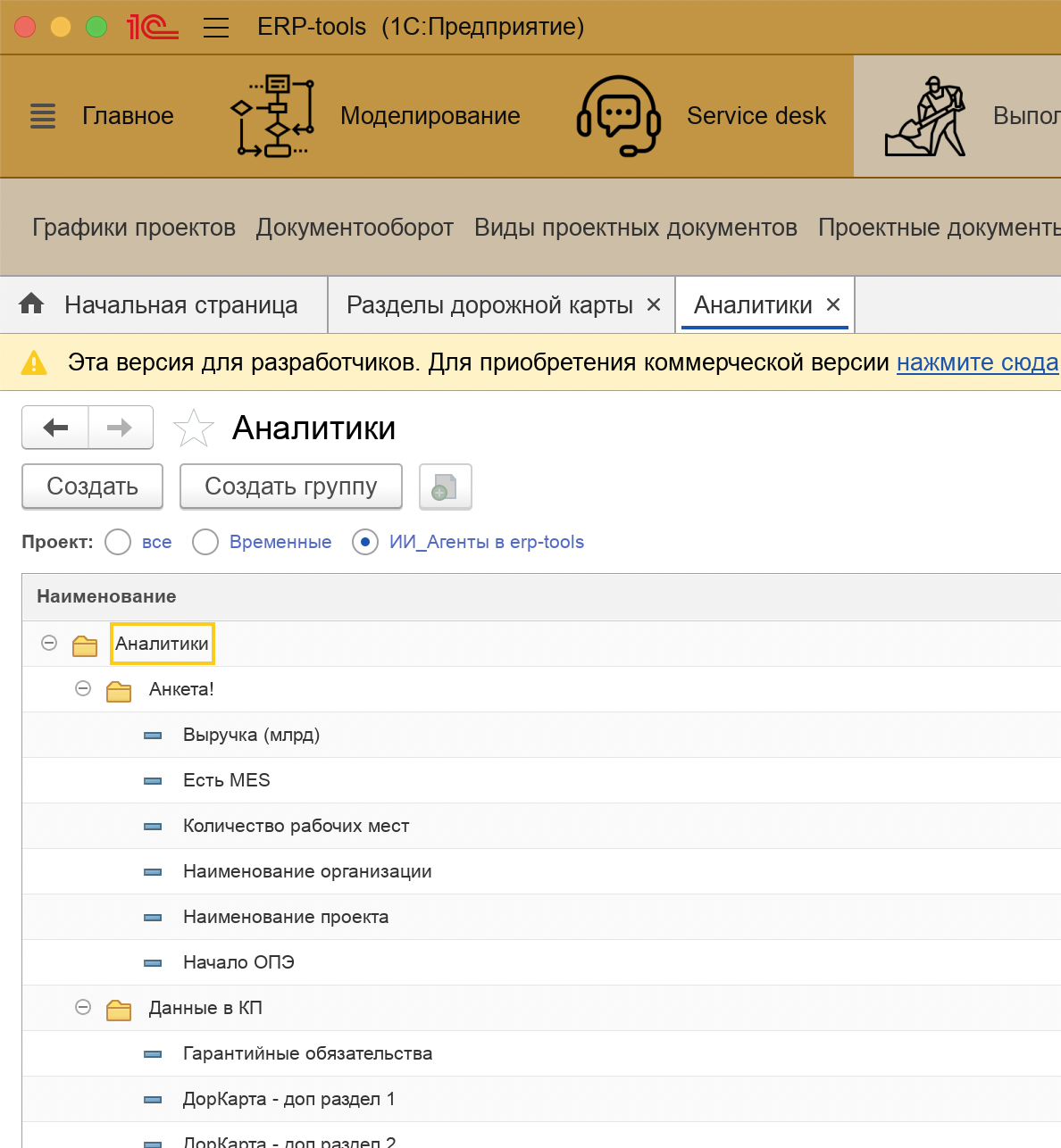Select the 'Есть MES' row
The height and width of the screenshot is (1148, 1061).
tap(541, 780)
